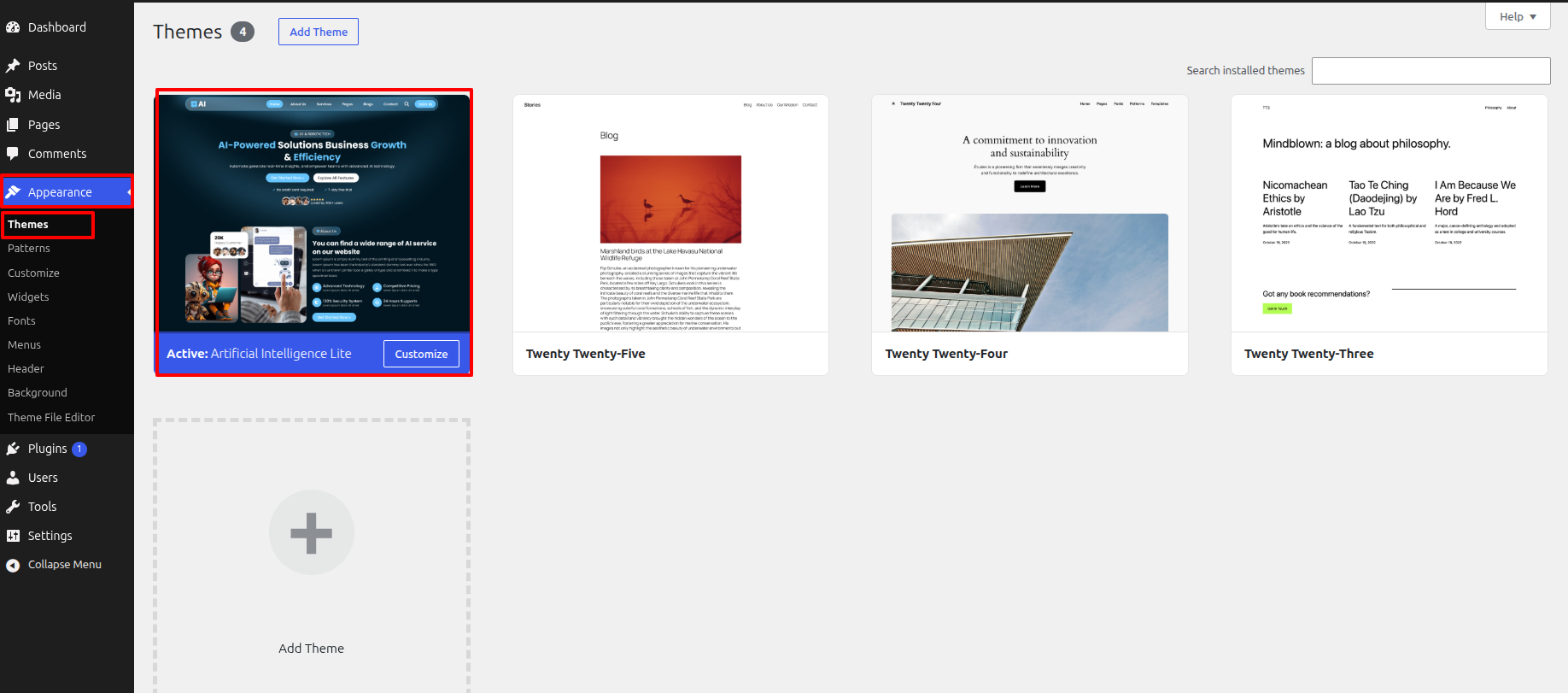Click the Plugins plug icon

[13, 449]
